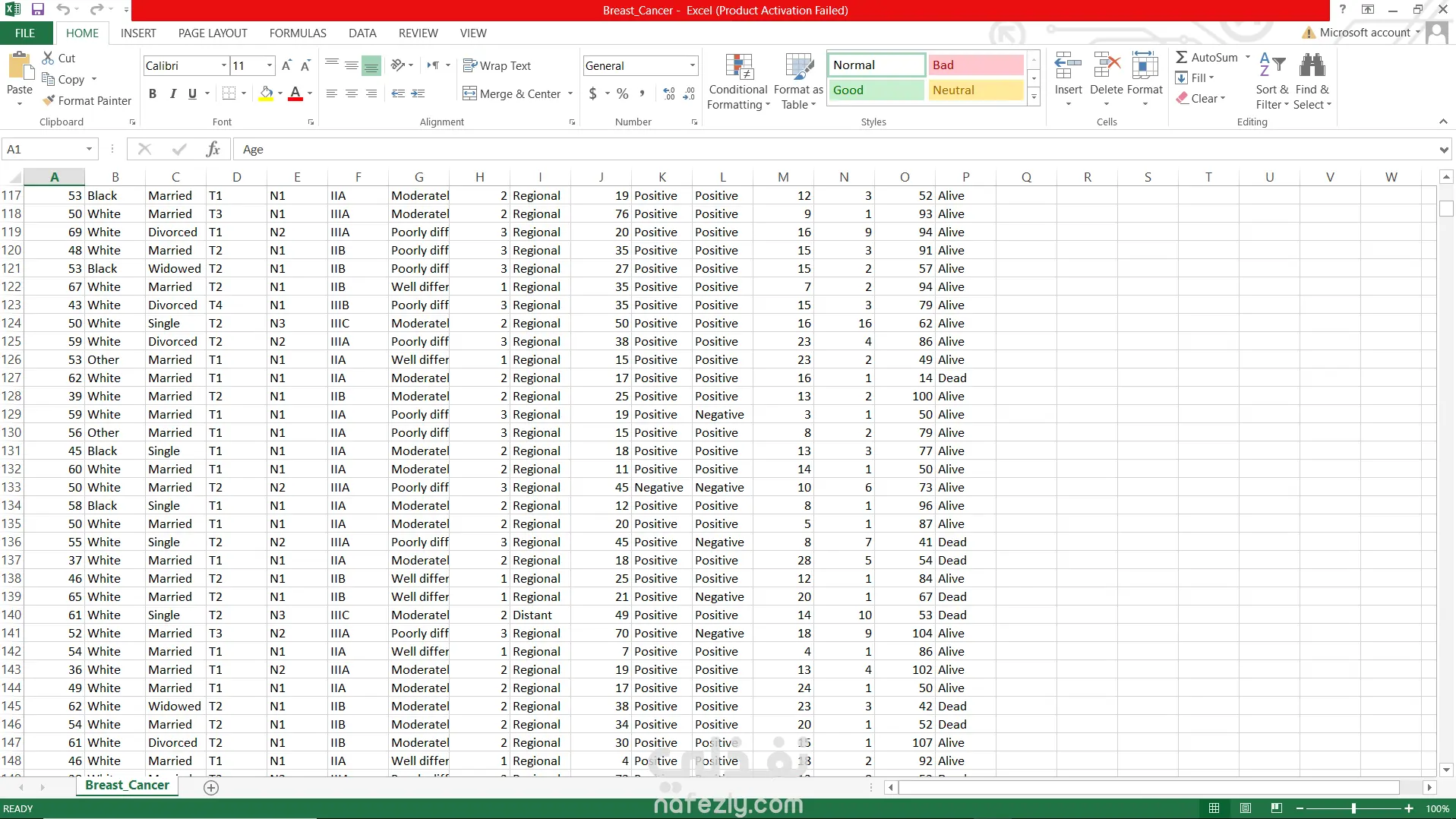Apply the Neutral cell style
The height and width of the screenshot is (819, 1456).
976,90
